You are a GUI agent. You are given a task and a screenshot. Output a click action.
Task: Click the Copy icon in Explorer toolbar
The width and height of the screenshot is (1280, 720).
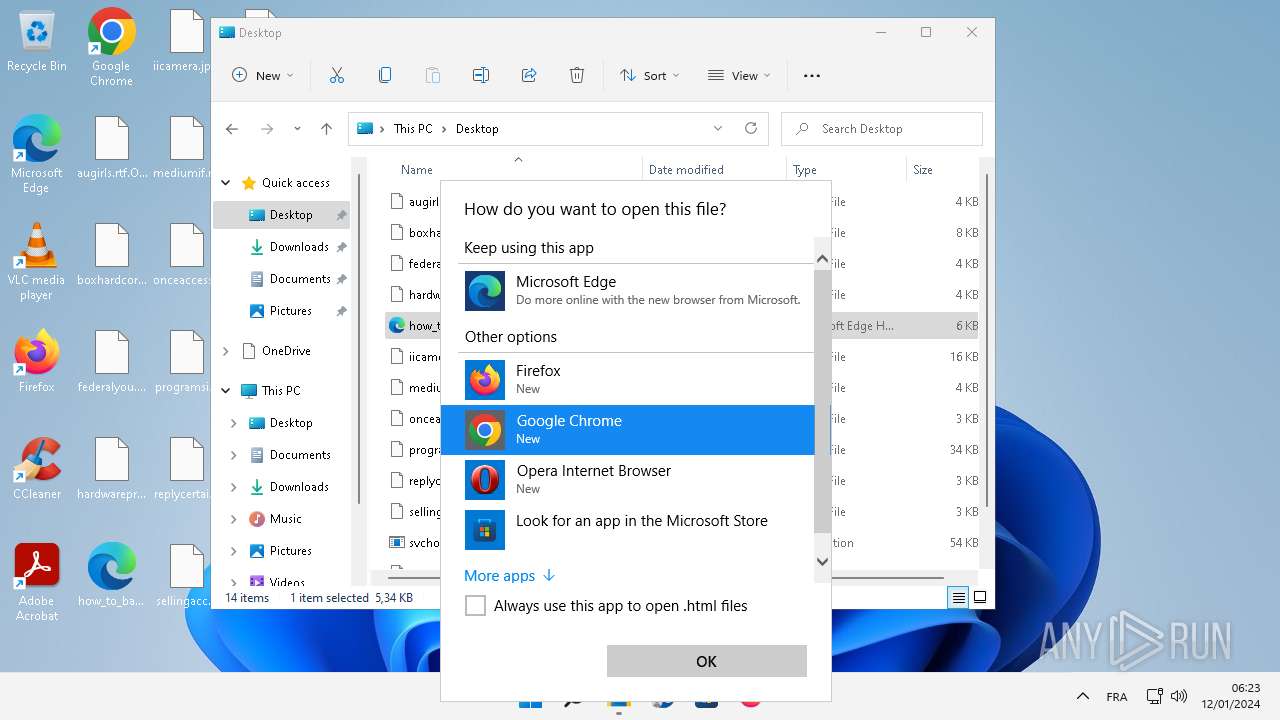tap(385, 75)
